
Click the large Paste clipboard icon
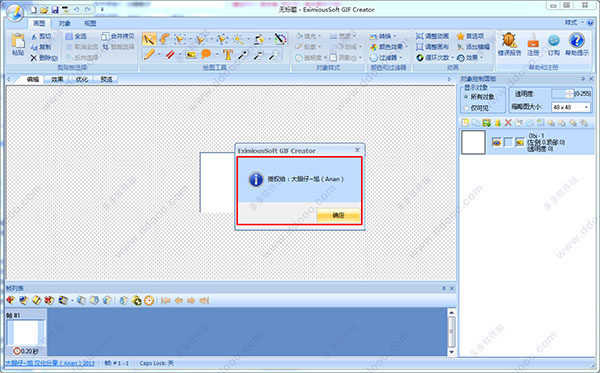(18, 41)
